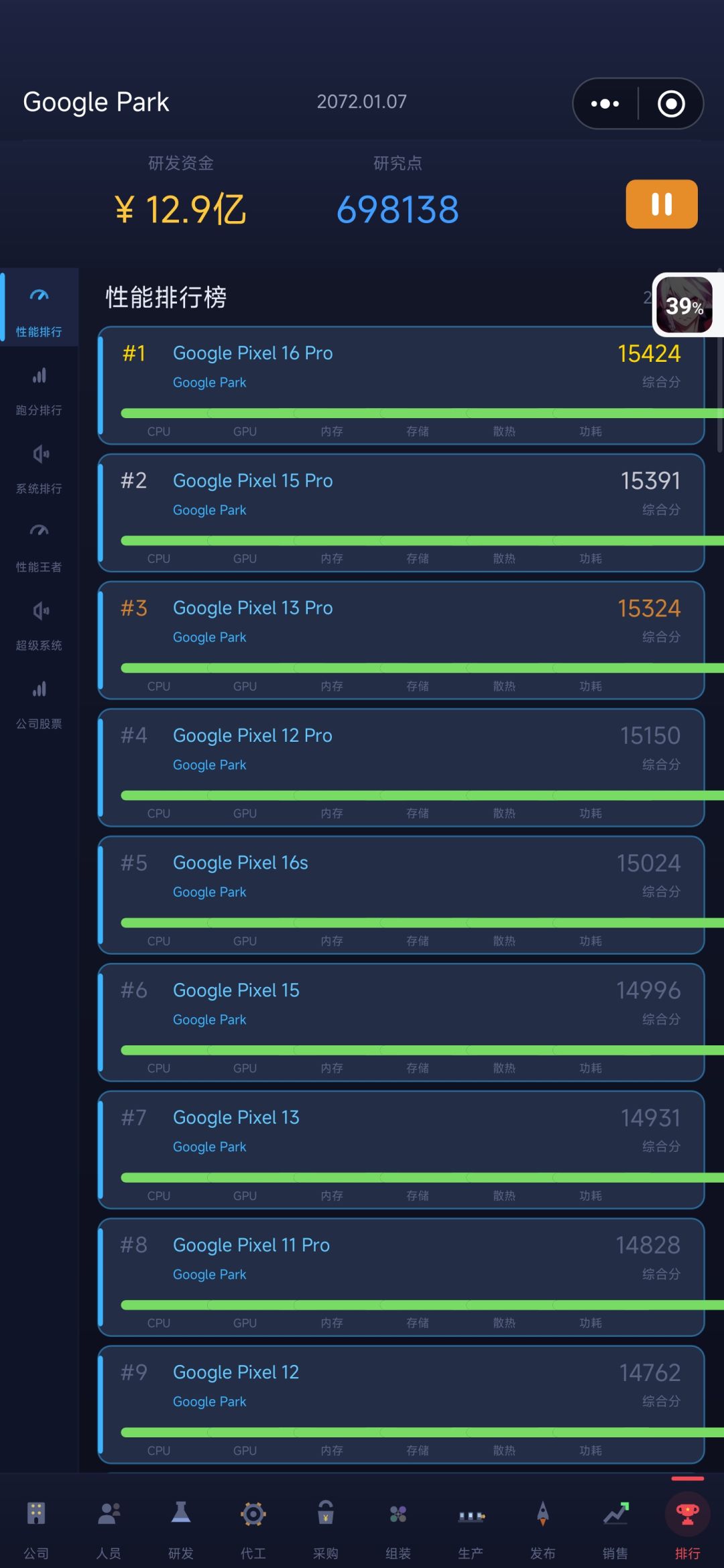
Task: Switch to the 组装 assembly tab
Action: [398, 1529]
